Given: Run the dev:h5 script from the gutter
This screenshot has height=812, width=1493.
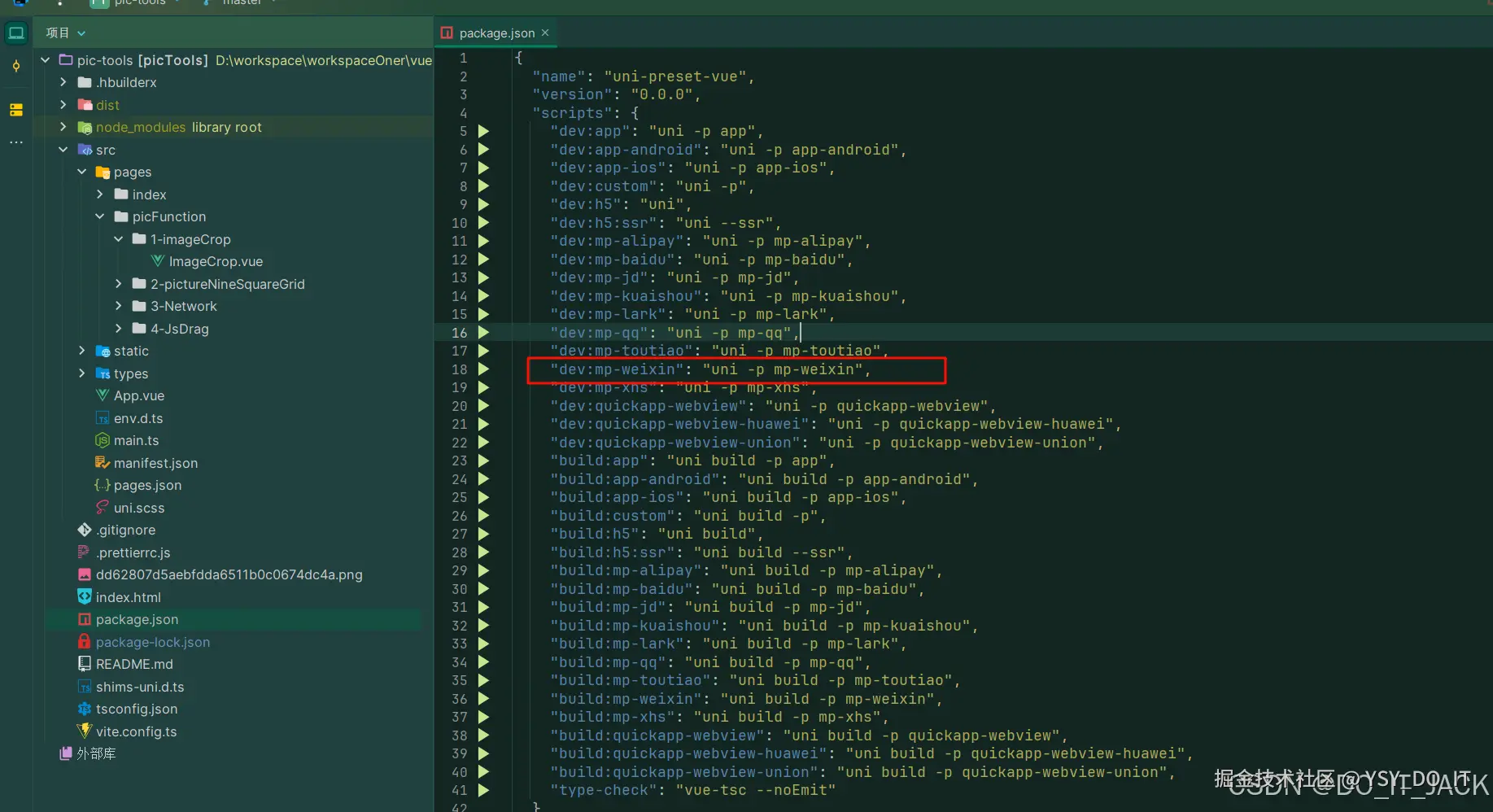Looking at the screenshot, I should (x=483, y=204).
